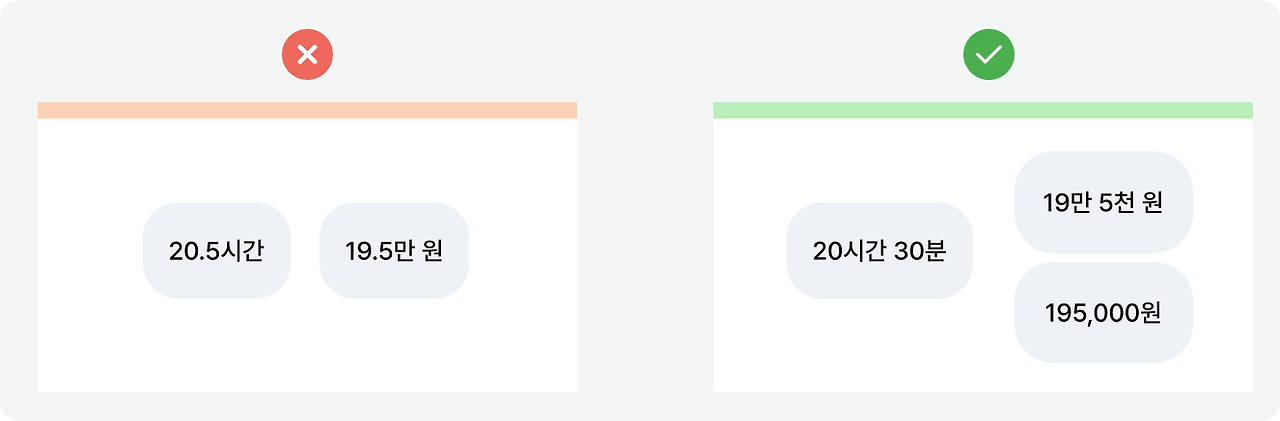Screen dimensions: 1280x421
Task: Select the "20.5시간" chip
Action: [x=217, y=250]
